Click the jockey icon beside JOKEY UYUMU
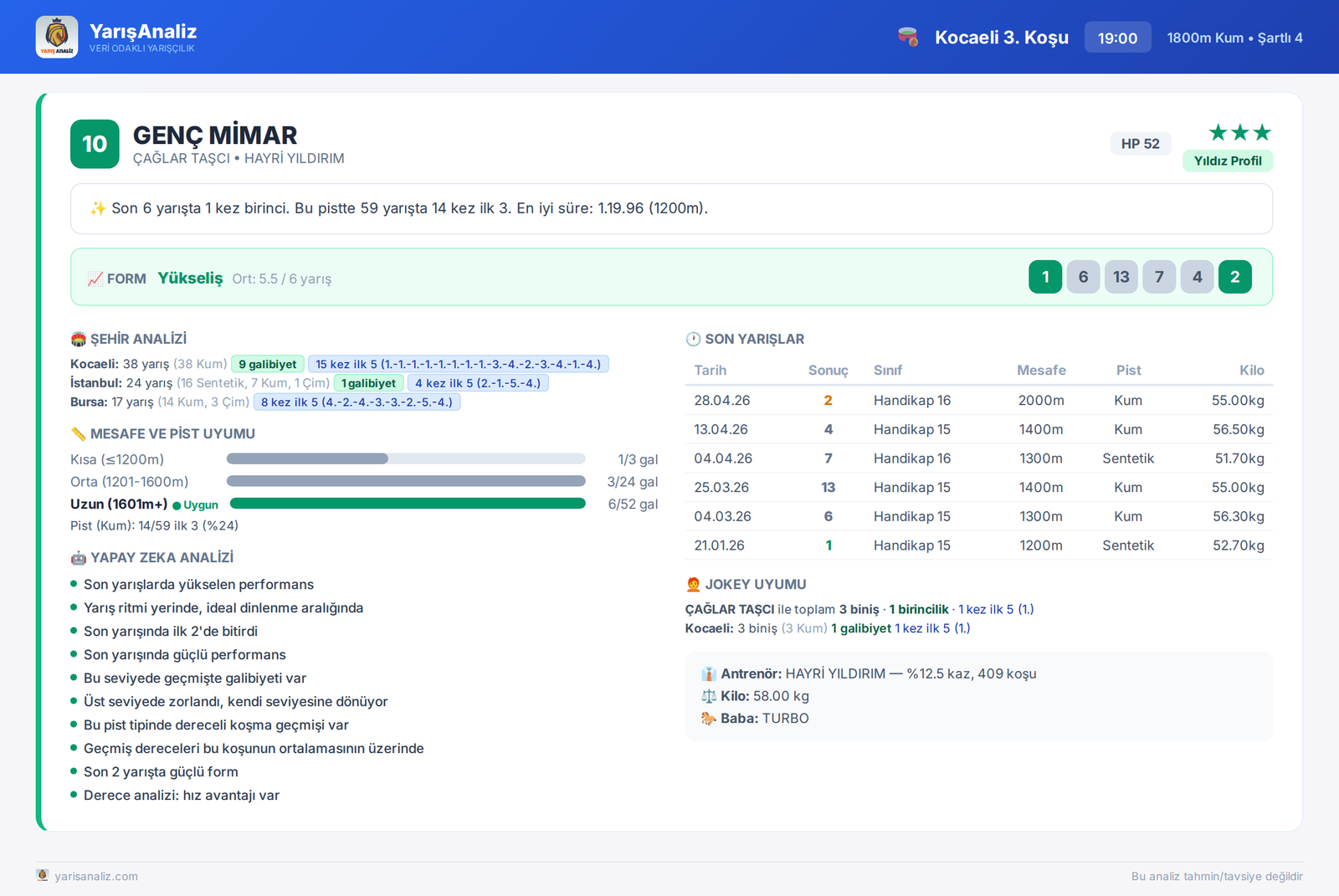The height and width of the screenshot is (896, 1339). coord(693,584)
